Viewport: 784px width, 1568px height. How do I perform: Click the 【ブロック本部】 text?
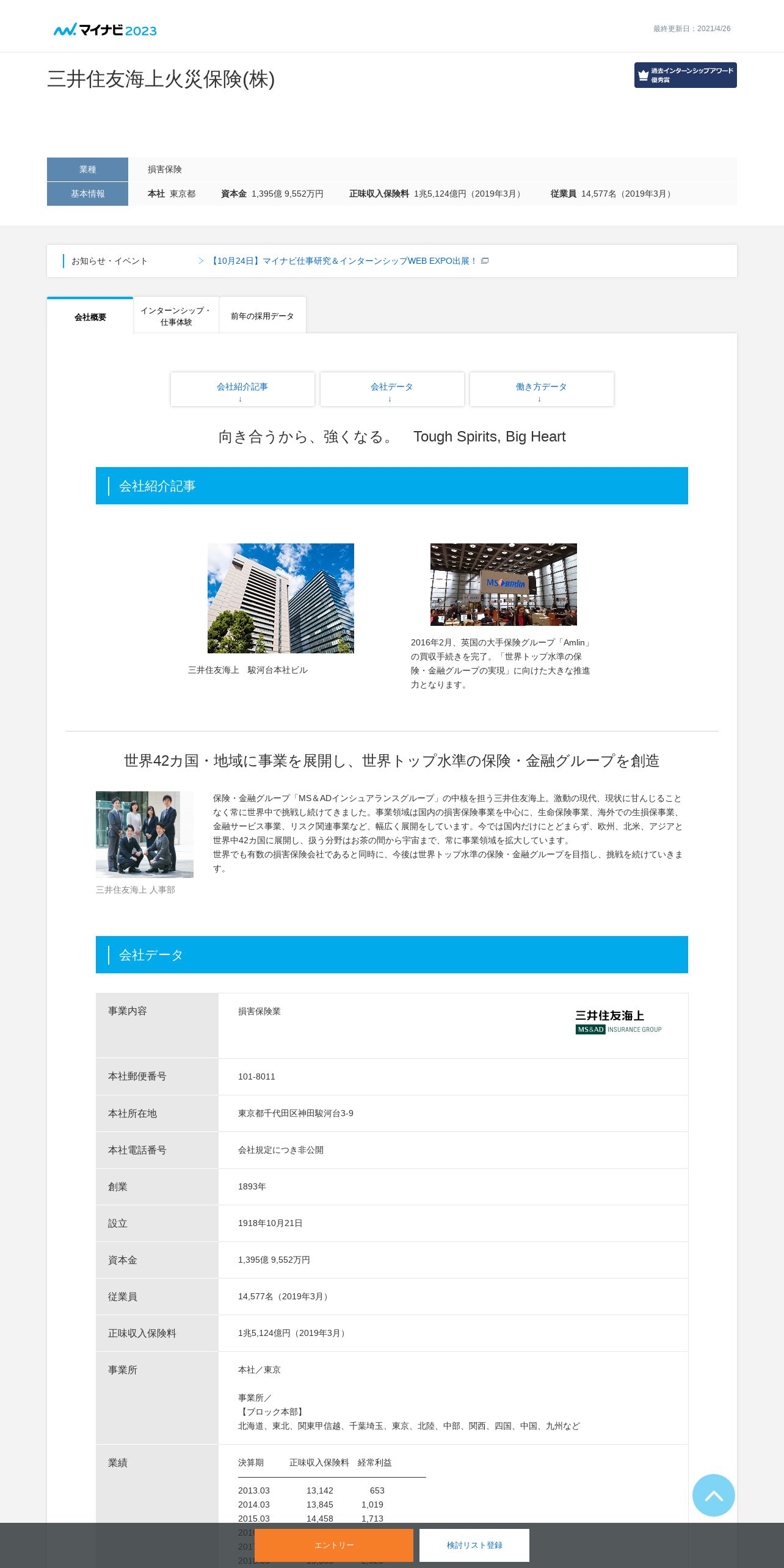272,1412
